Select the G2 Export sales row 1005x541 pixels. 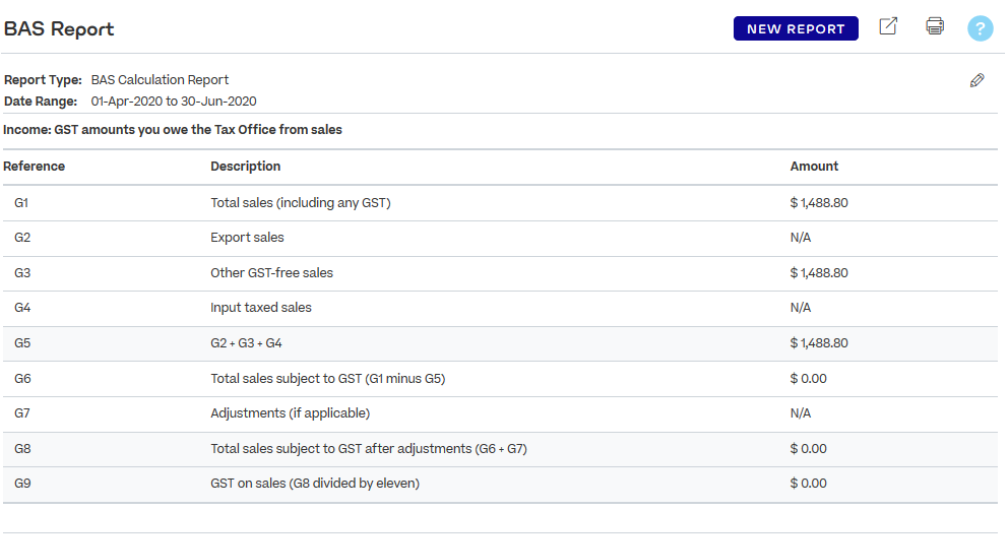500,238
